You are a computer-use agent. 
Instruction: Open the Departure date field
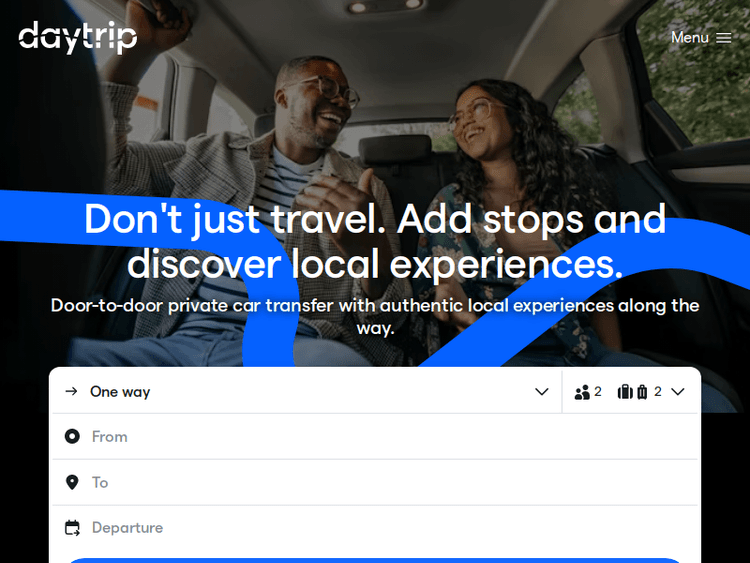coord(375,528)
